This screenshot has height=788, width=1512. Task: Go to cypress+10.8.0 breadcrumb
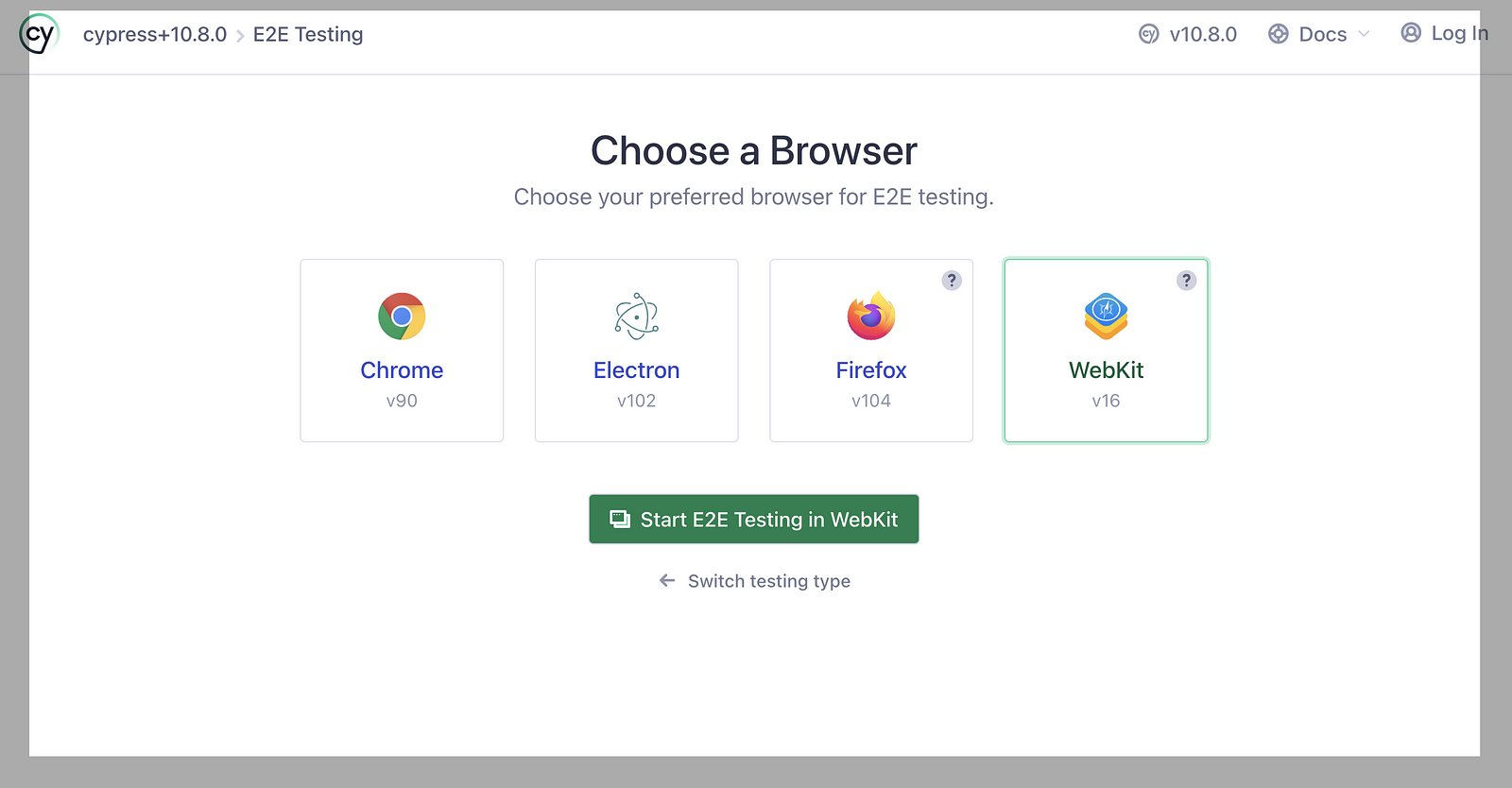(x=155, y=34)
